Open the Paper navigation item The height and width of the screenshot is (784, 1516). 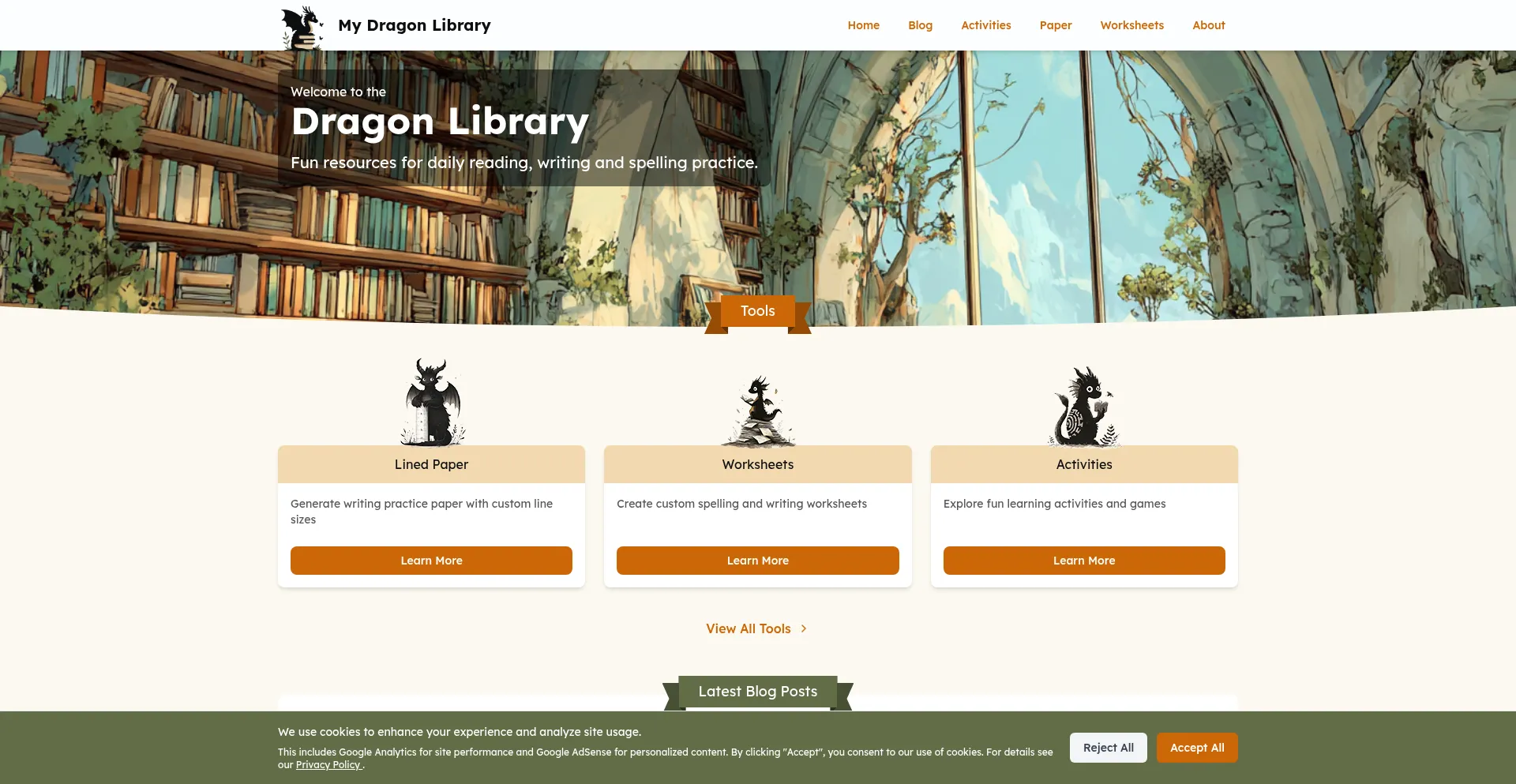point(1056,25)
